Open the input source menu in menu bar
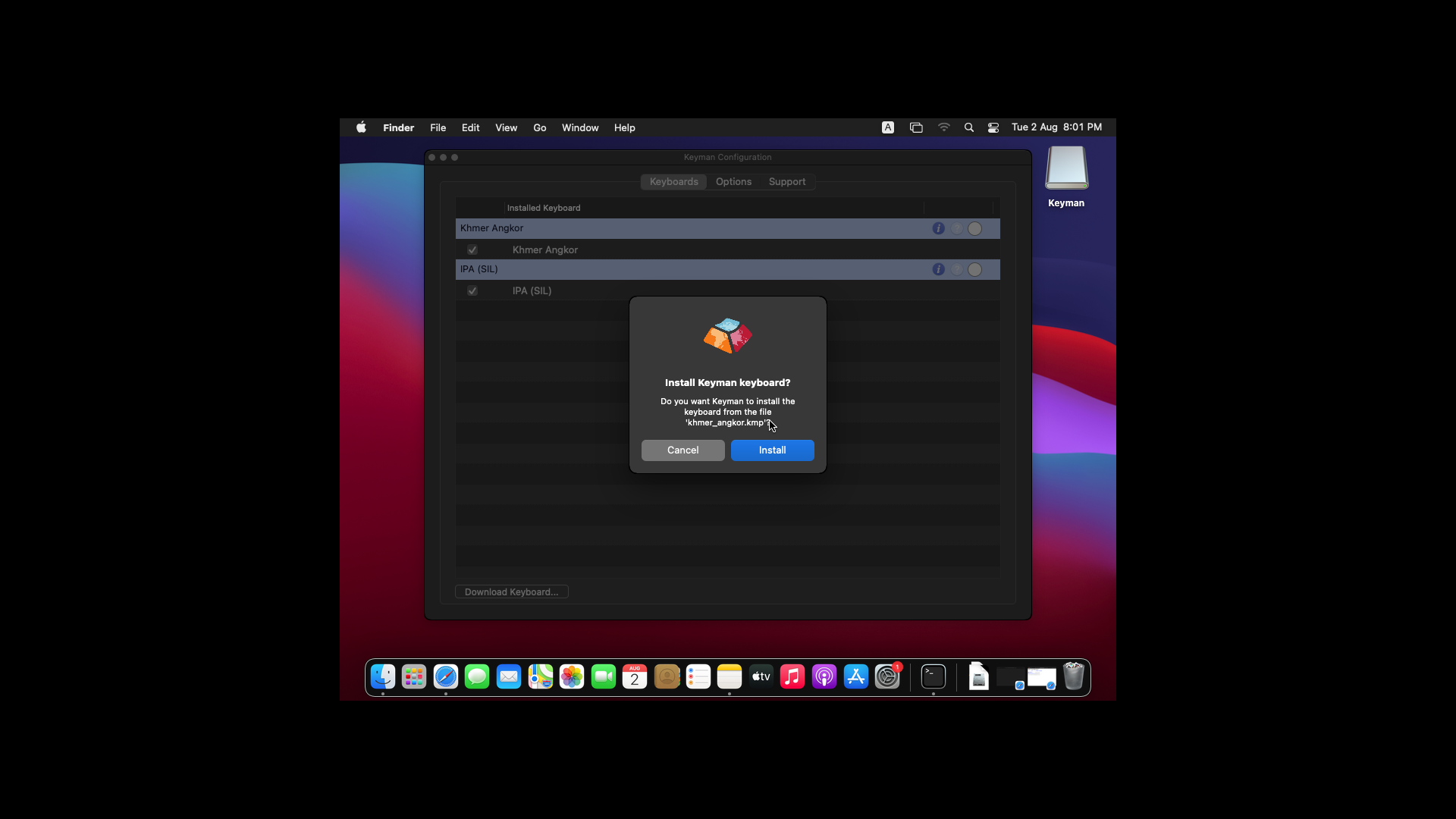This screenshot has height=819, width=1456. 888,127
